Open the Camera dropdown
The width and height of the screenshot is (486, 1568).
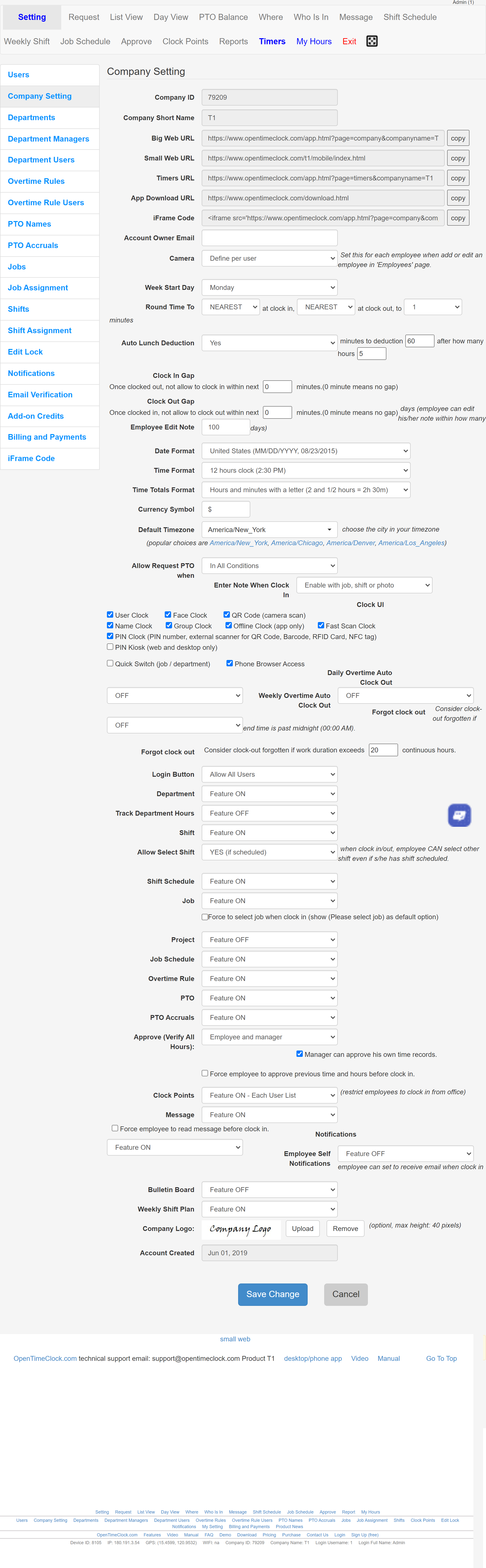[269, 258]
